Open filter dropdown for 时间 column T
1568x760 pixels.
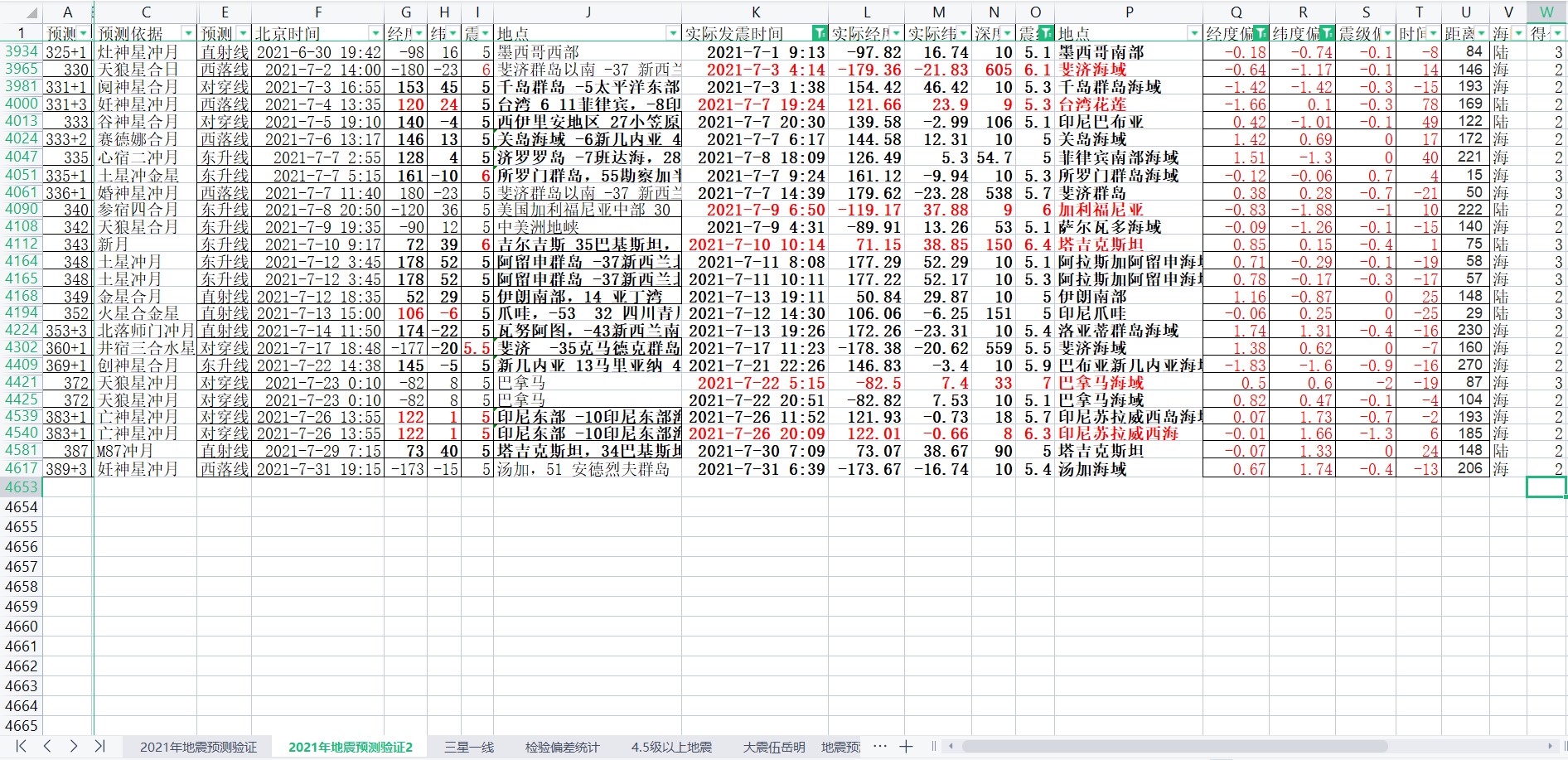click(x=1433, y=33)
